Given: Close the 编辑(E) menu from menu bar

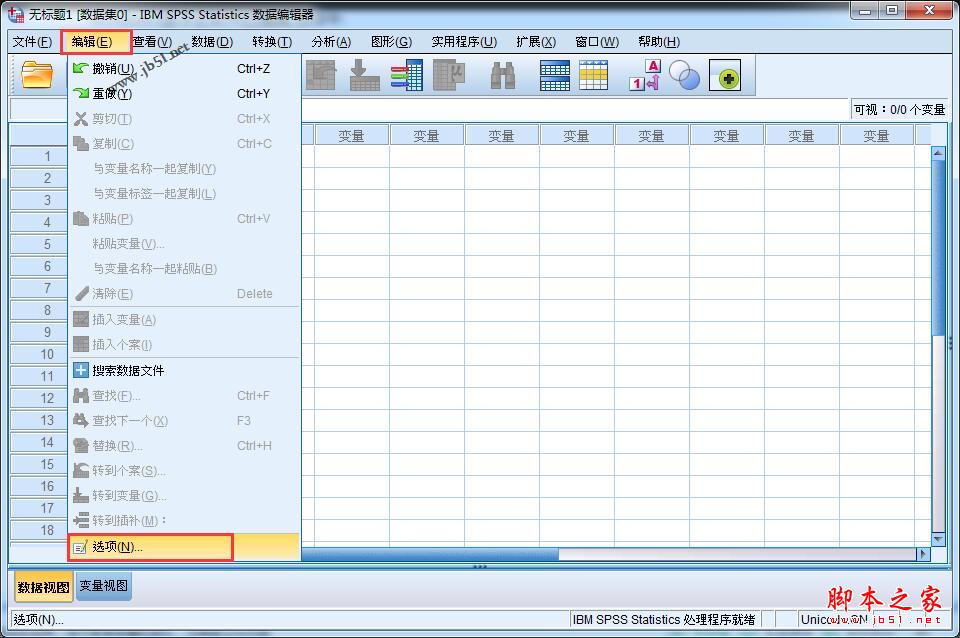Looking at the screenshot, I should coord(92,42).
